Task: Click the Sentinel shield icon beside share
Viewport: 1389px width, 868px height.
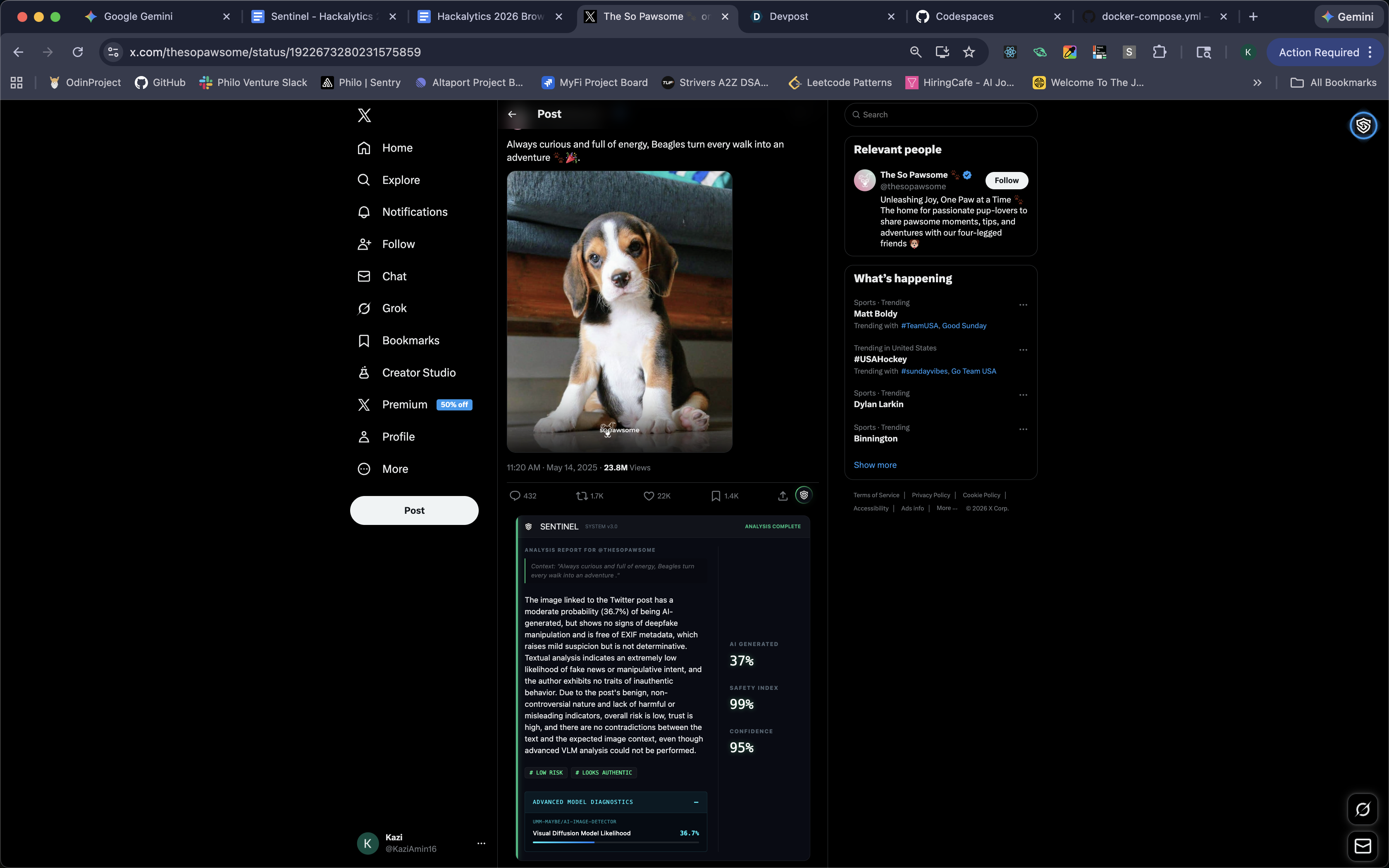Action: [804, 495]
